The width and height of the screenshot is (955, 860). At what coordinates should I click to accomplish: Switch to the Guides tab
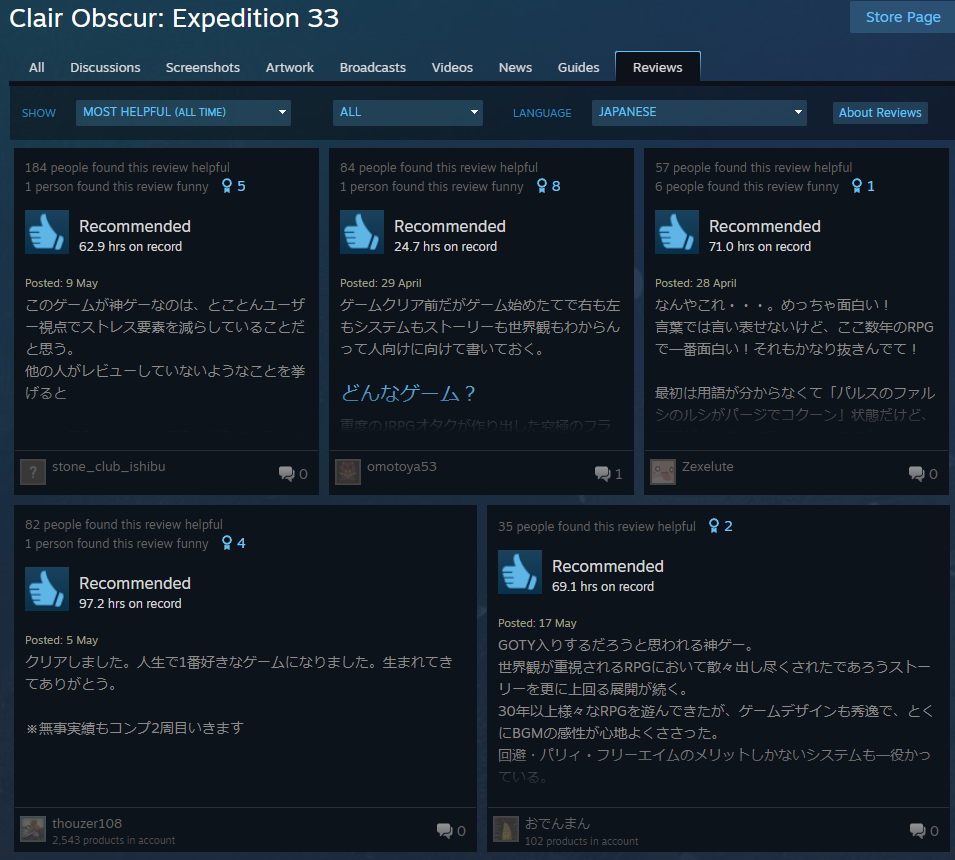tap(579, 68)
